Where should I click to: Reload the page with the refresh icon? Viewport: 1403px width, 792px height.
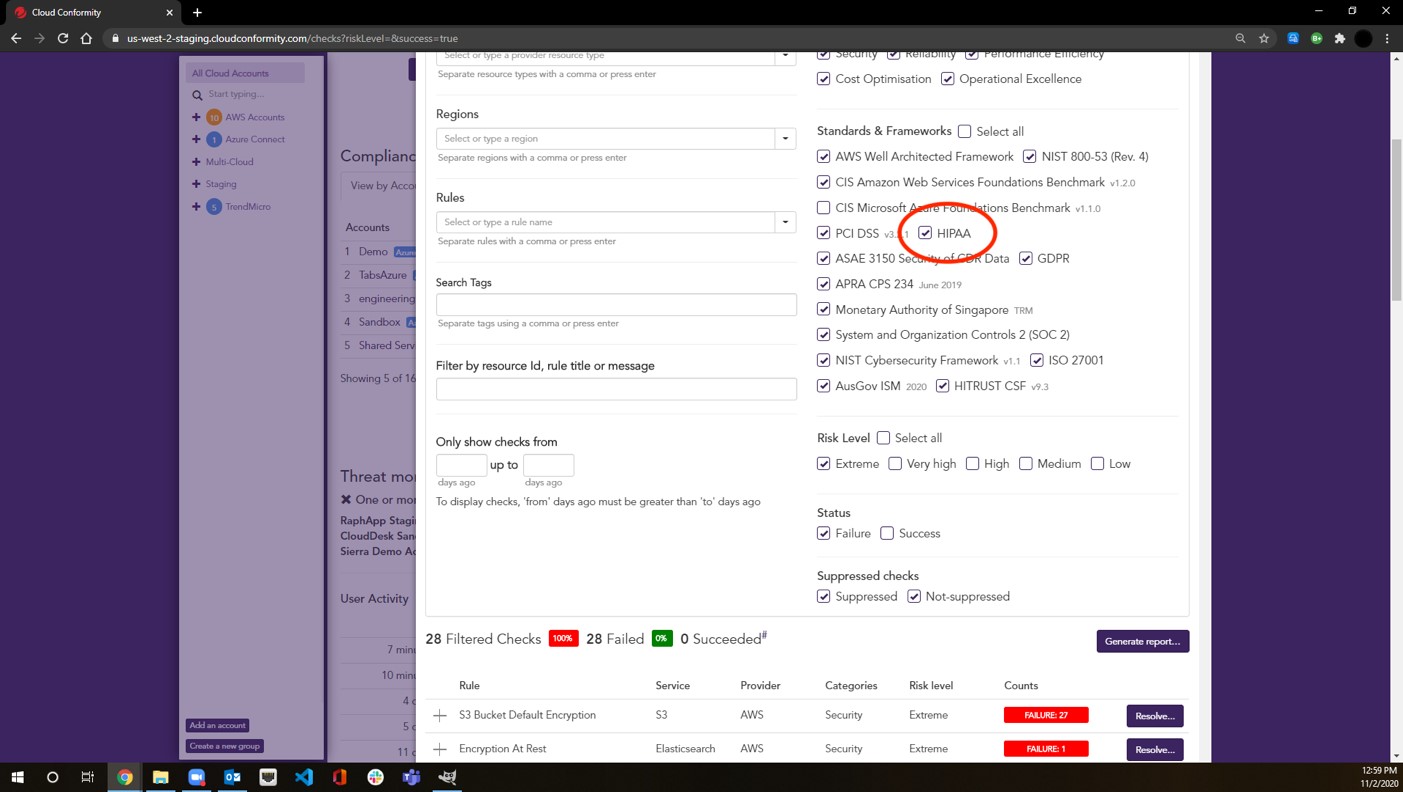(63, 38)
